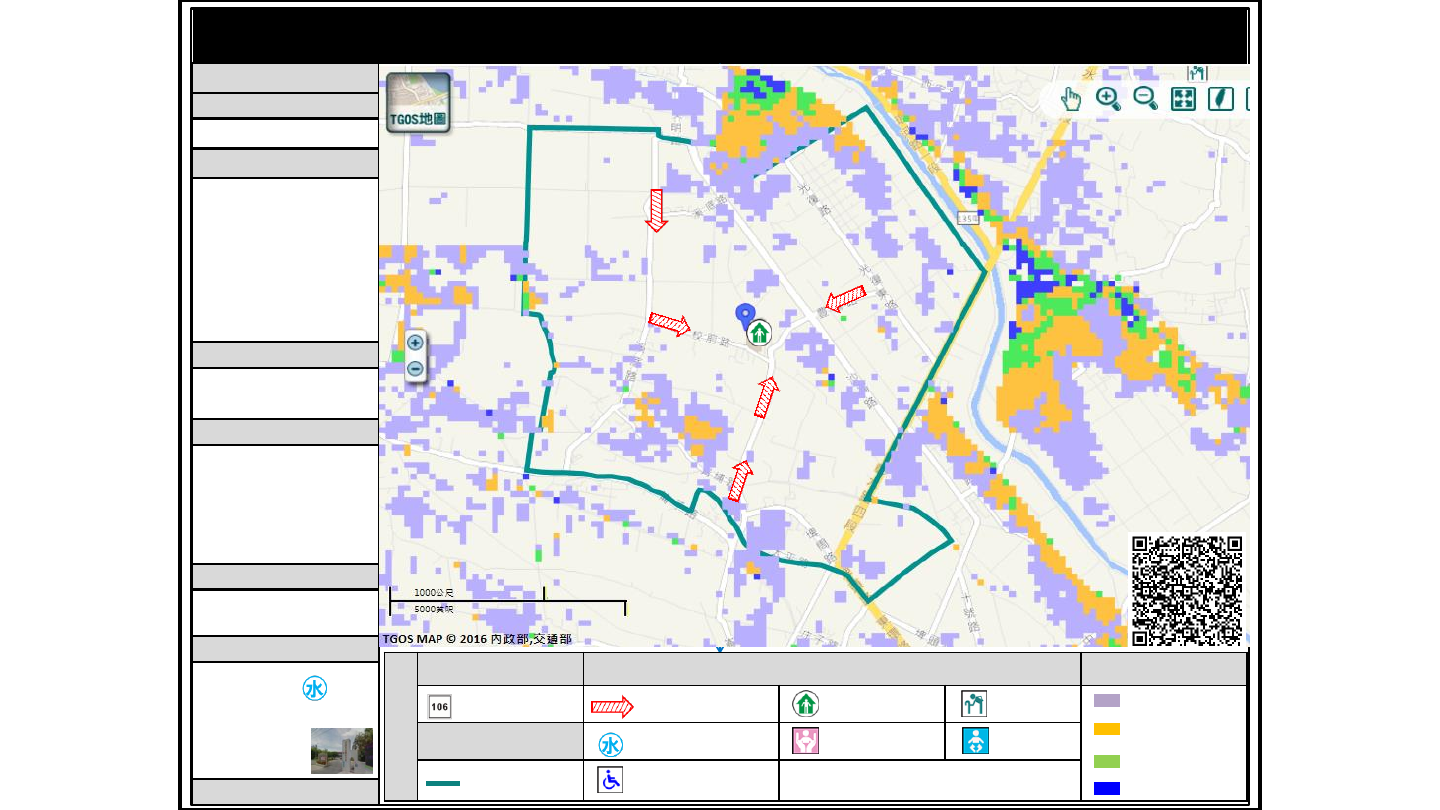Activate the full-extent arrows tool
This screenshot has height=810, width=1440.
pos(1184,98)
